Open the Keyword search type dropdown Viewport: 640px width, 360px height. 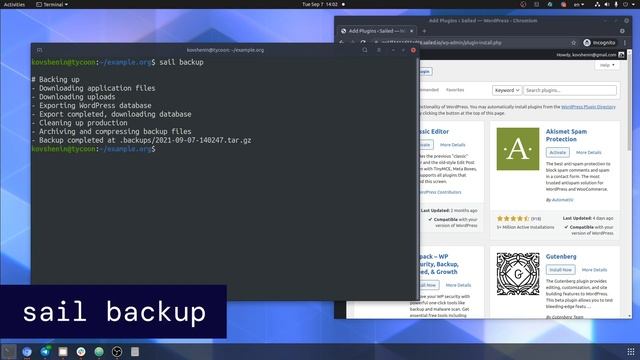[x=507, y=90]
